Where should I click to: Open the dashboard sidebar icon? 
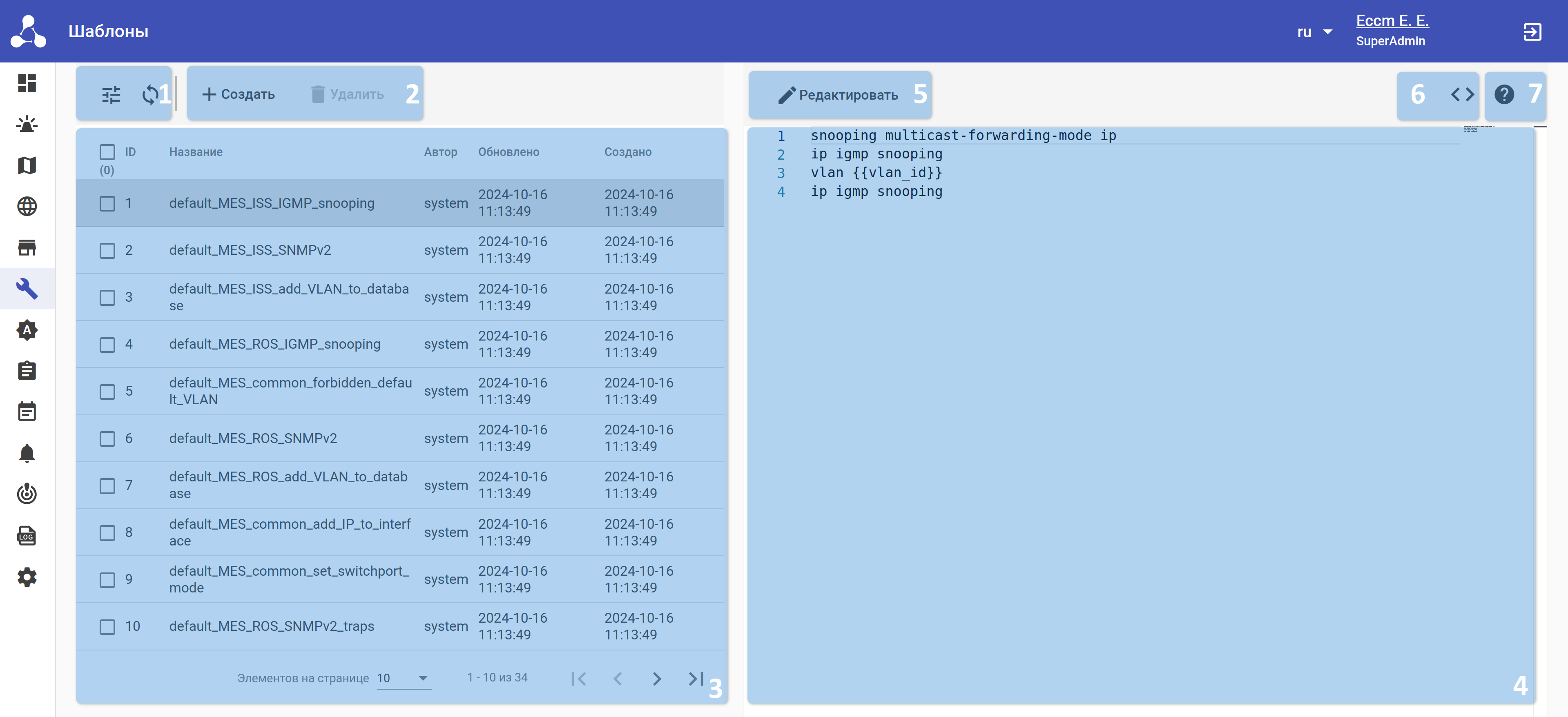[x=27, y=83]
